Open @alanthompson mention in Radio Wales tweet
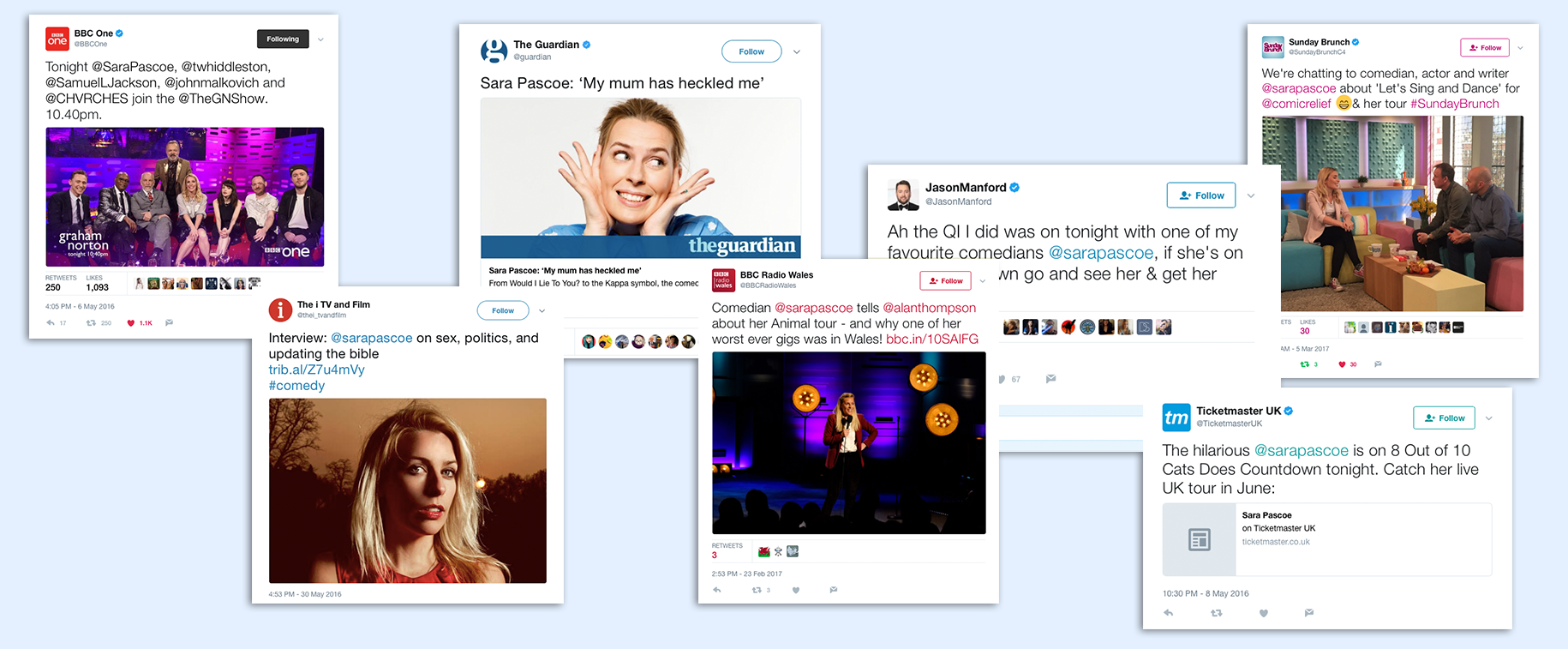This screenshot has height=649, width=1568. click(930, 308)
